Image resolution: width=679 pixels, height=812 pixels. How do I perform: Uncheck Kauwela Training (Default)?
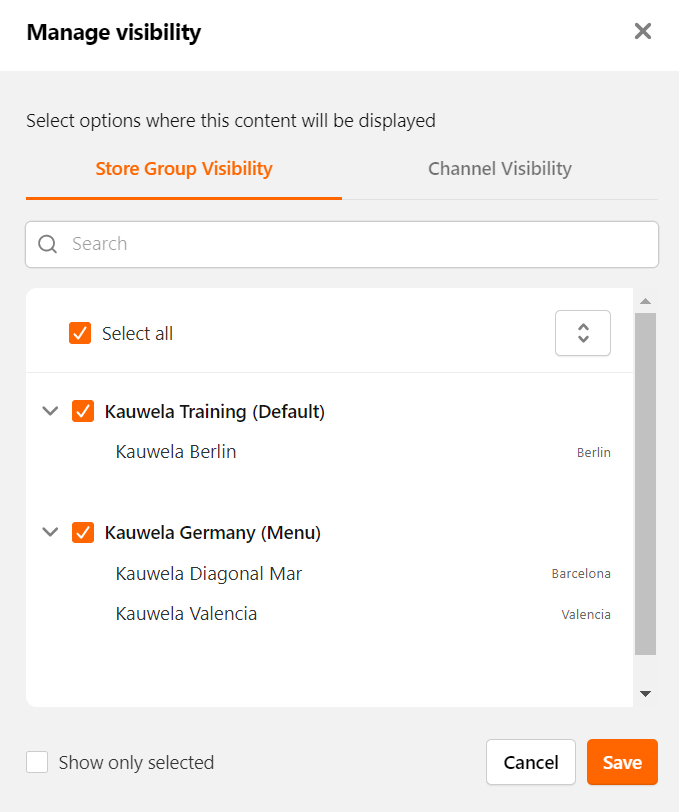click(x=83, y=410)
